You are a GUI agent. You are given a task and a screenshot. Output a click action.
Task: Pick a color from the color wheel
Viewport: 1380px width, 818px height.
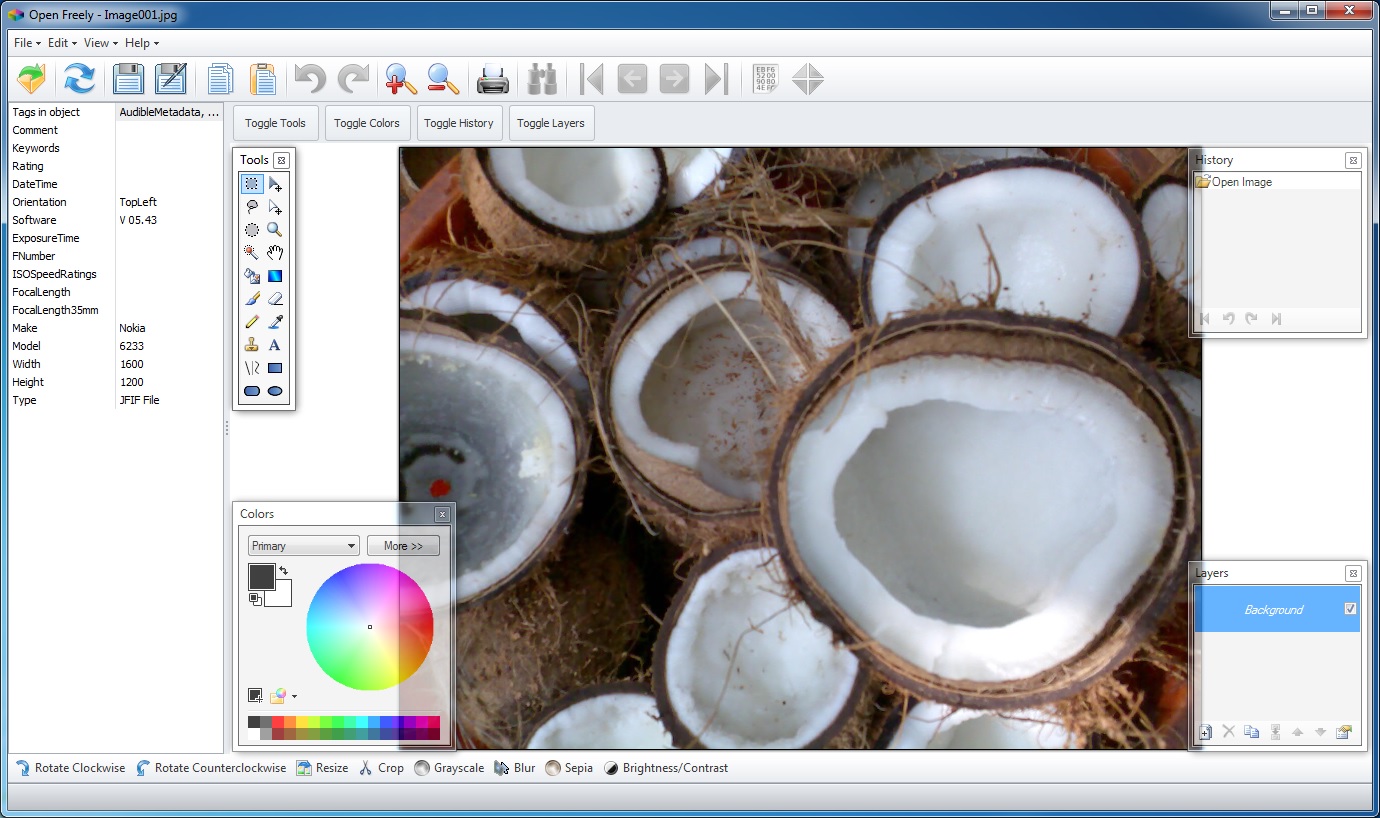pos(370,627)
